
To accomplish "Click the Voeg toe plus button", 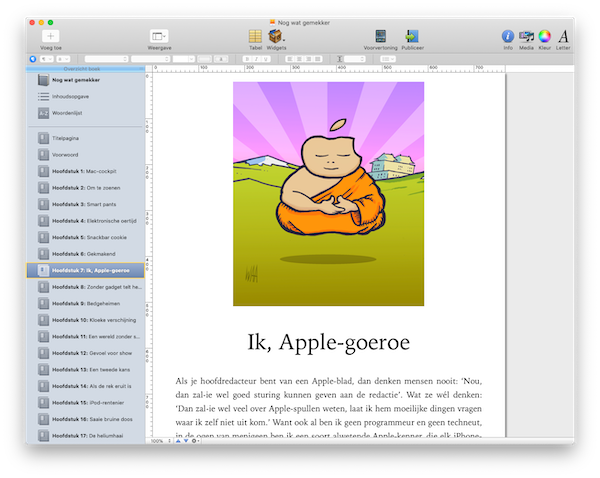I will pos(51,36).
